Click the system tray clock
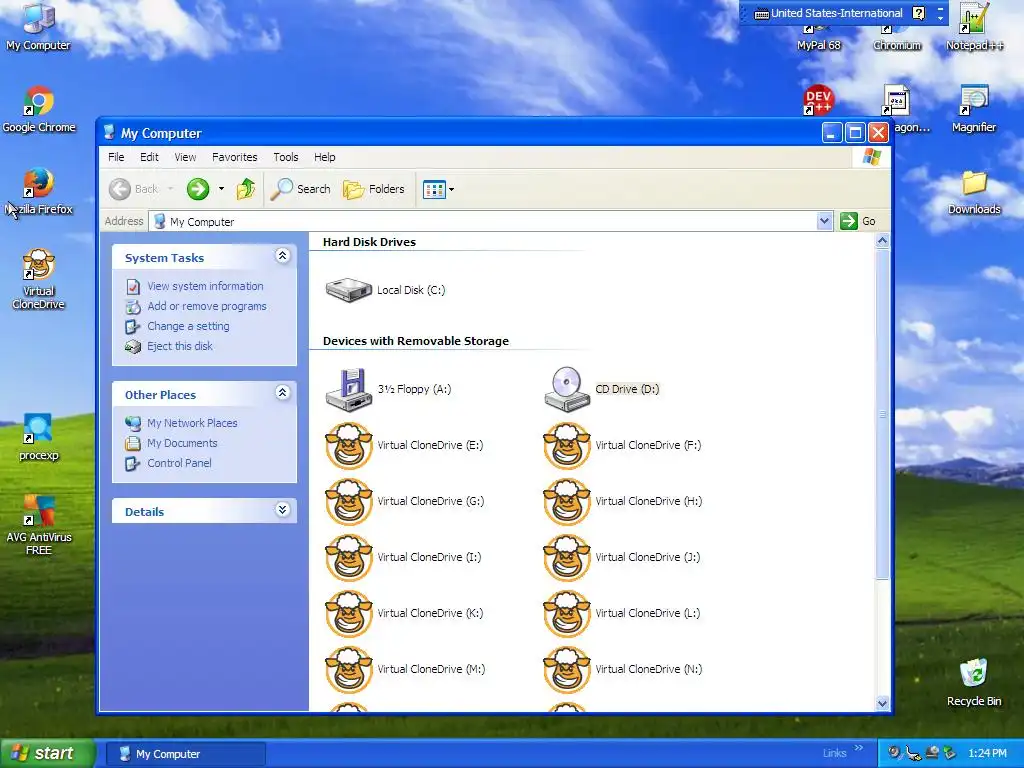Screen dimensions: 1024x768 (987, 754)
